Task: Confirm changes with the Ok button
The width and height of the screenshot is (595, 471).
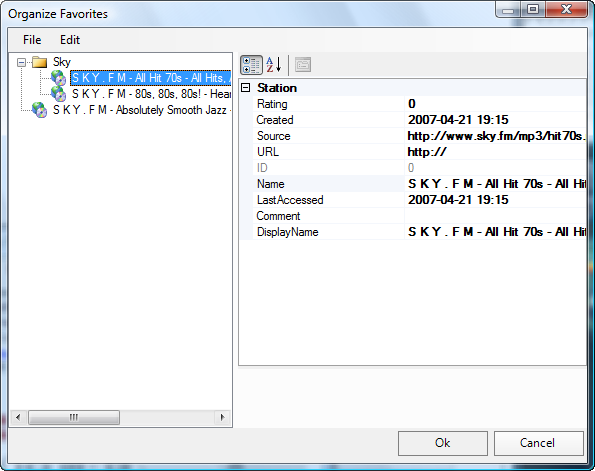Action: point(442,443)
